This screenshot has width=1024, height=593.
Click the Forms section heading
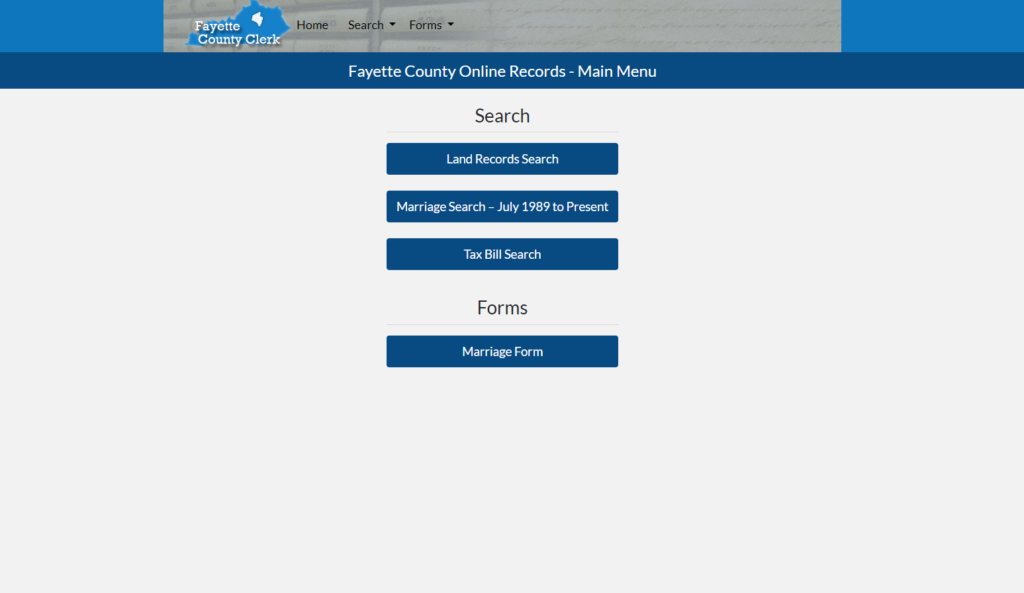point(502,308)
